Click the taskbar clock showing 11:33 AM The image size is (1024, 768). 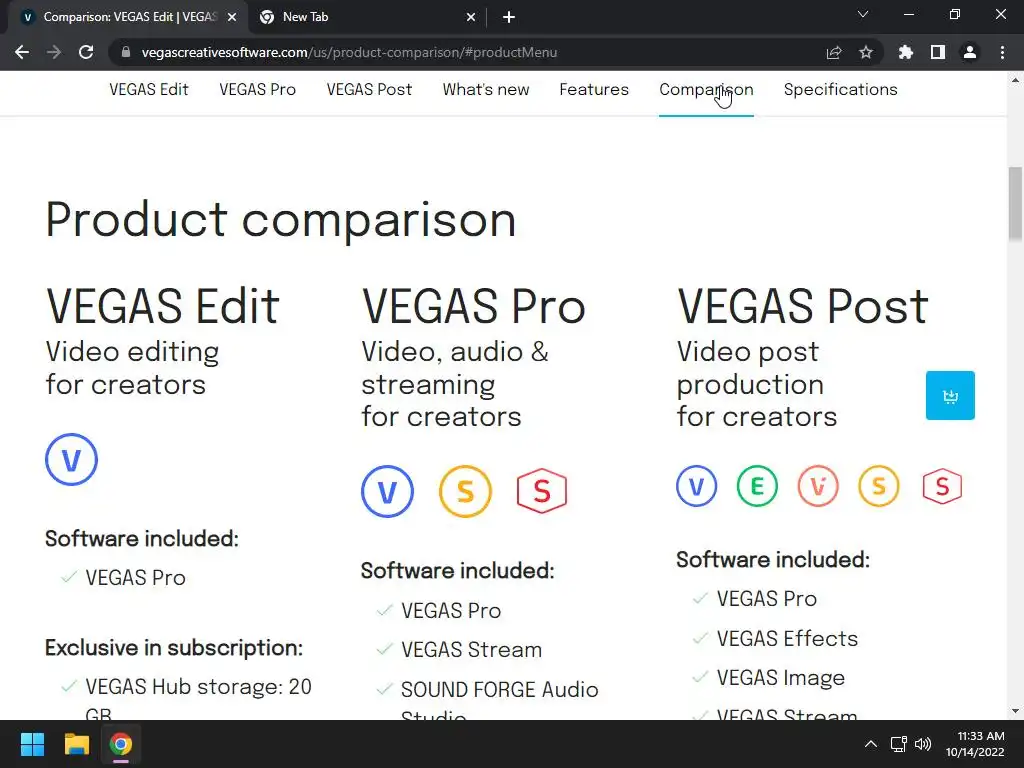pyautogui.click(x=975, y=744)
